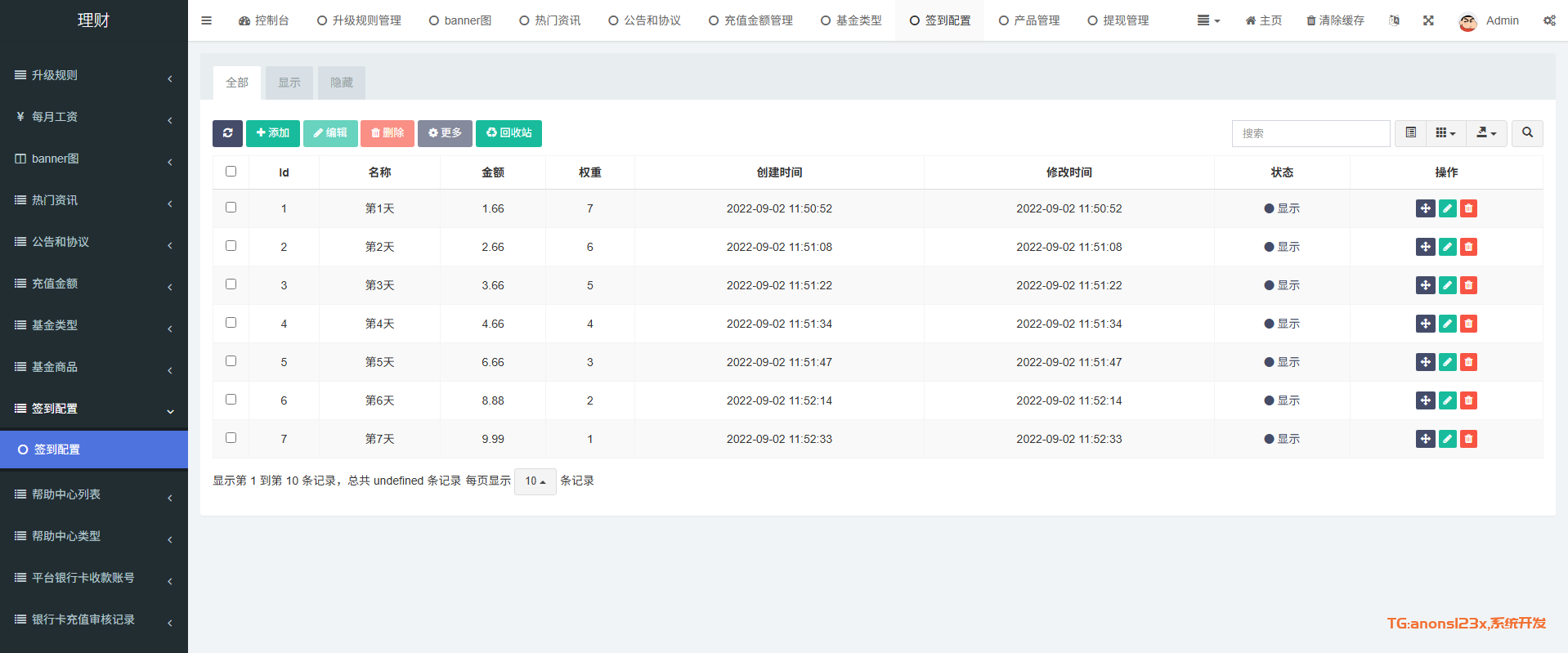Open page size 10 dropdown
Screen dimensions: 1568x653
click(x=535, y=481)
